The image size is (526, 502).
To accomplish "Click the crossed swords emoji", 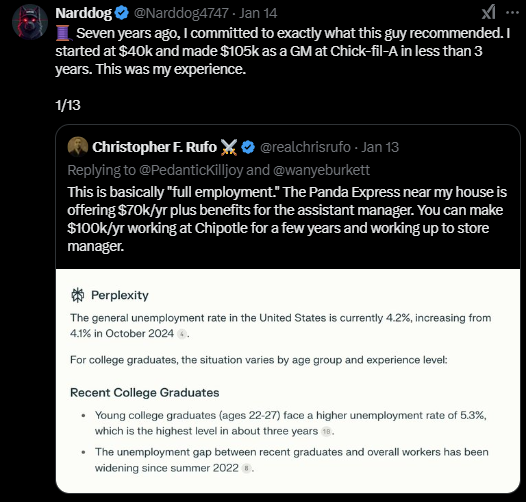I will pos(229,147).
